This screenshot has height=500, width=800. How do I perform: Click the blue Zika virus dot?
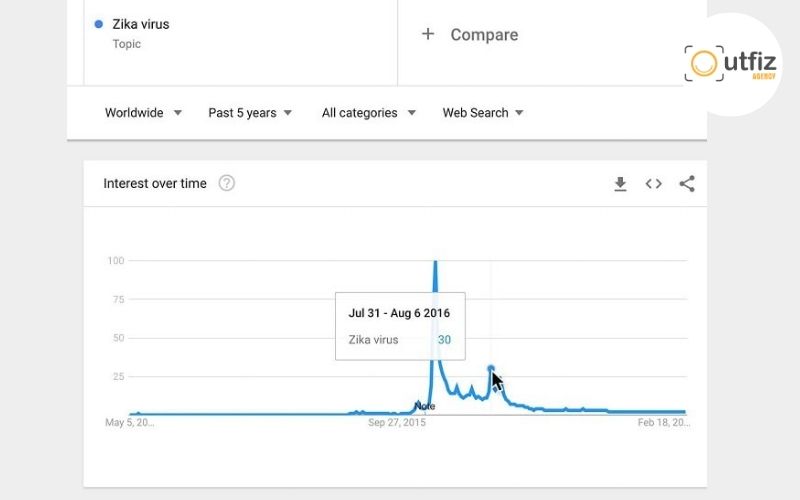(x=99, y=24)
